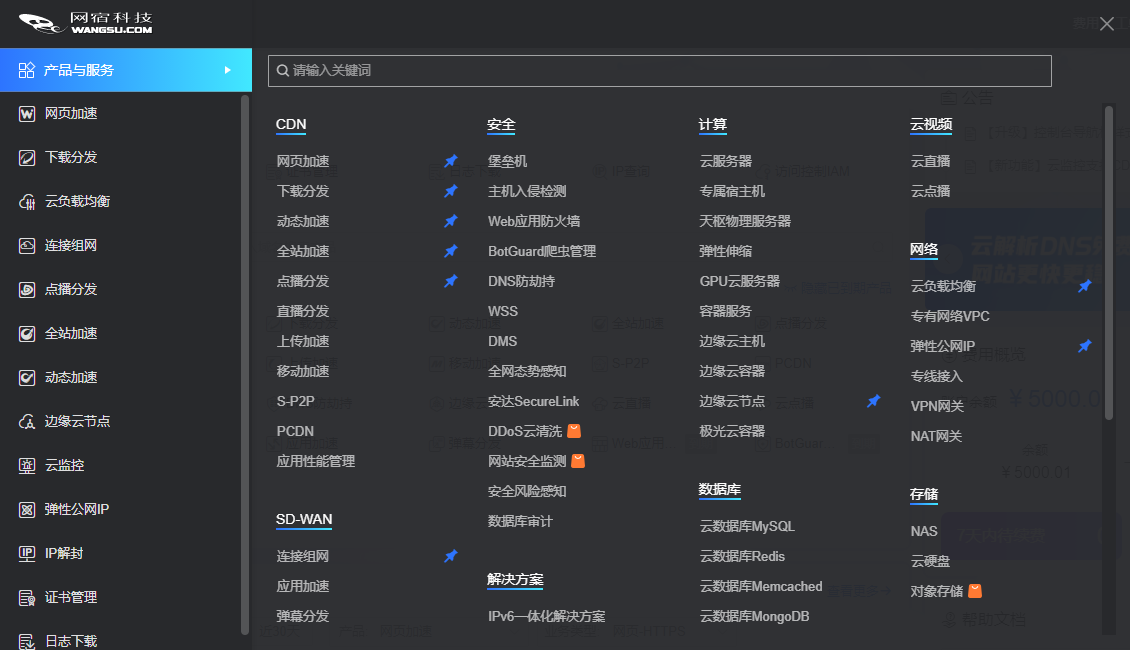Open Web应用防火墙 in the 安全 list
The height and width of the screenshot is (650, 1130).
point(534,221)
